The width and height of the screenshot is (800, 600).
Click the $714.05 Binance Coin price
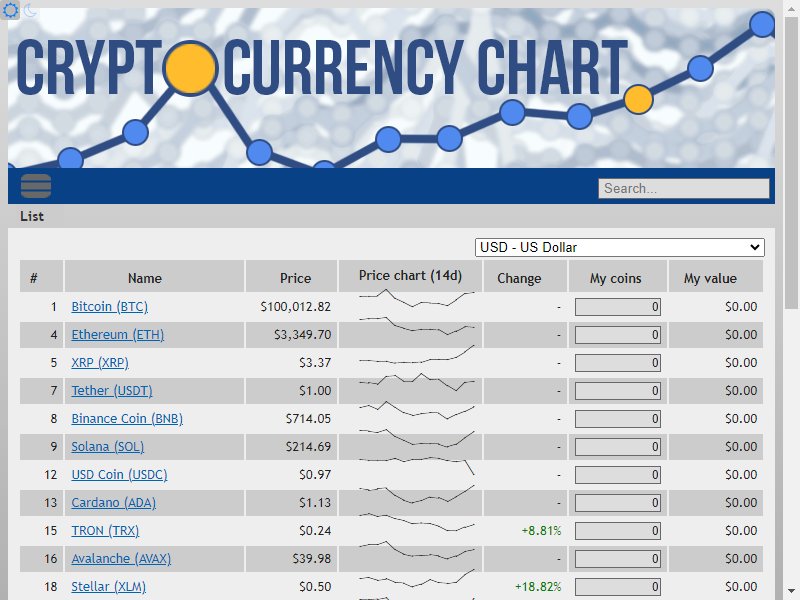click(x=308, y=419)
